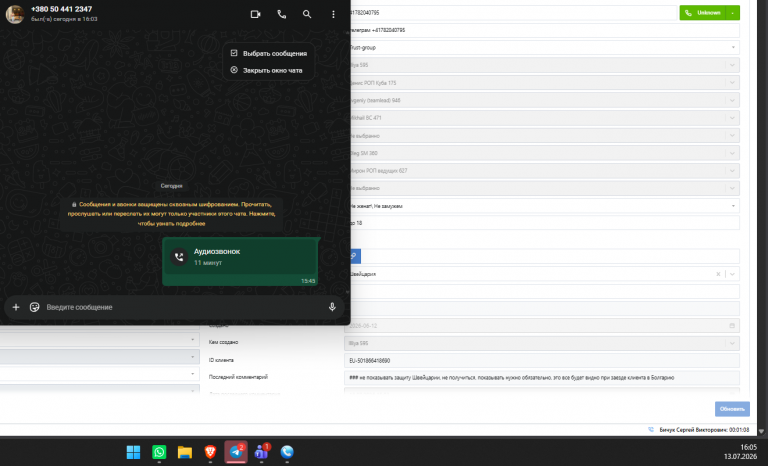This screenshot has width=768, height=466.
Task: Click the 'Сегодня' date chip in chat
Action: (x=171, y=186)
